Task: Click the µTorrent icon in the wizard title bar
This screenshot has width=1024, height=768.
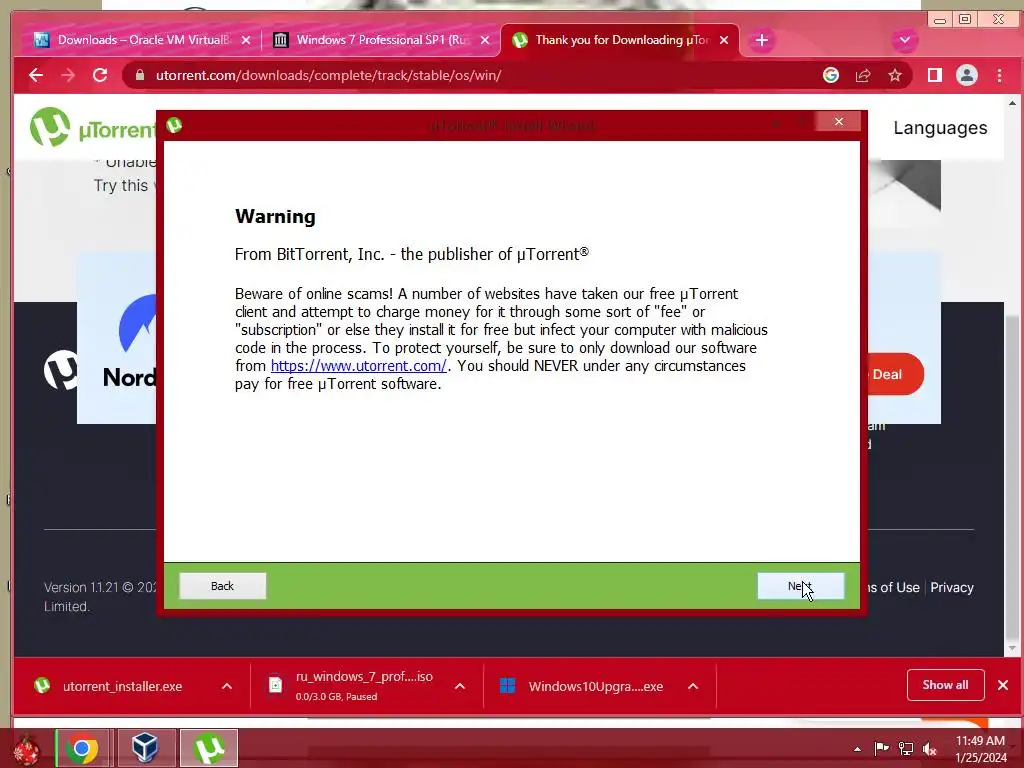Action: 174,125
